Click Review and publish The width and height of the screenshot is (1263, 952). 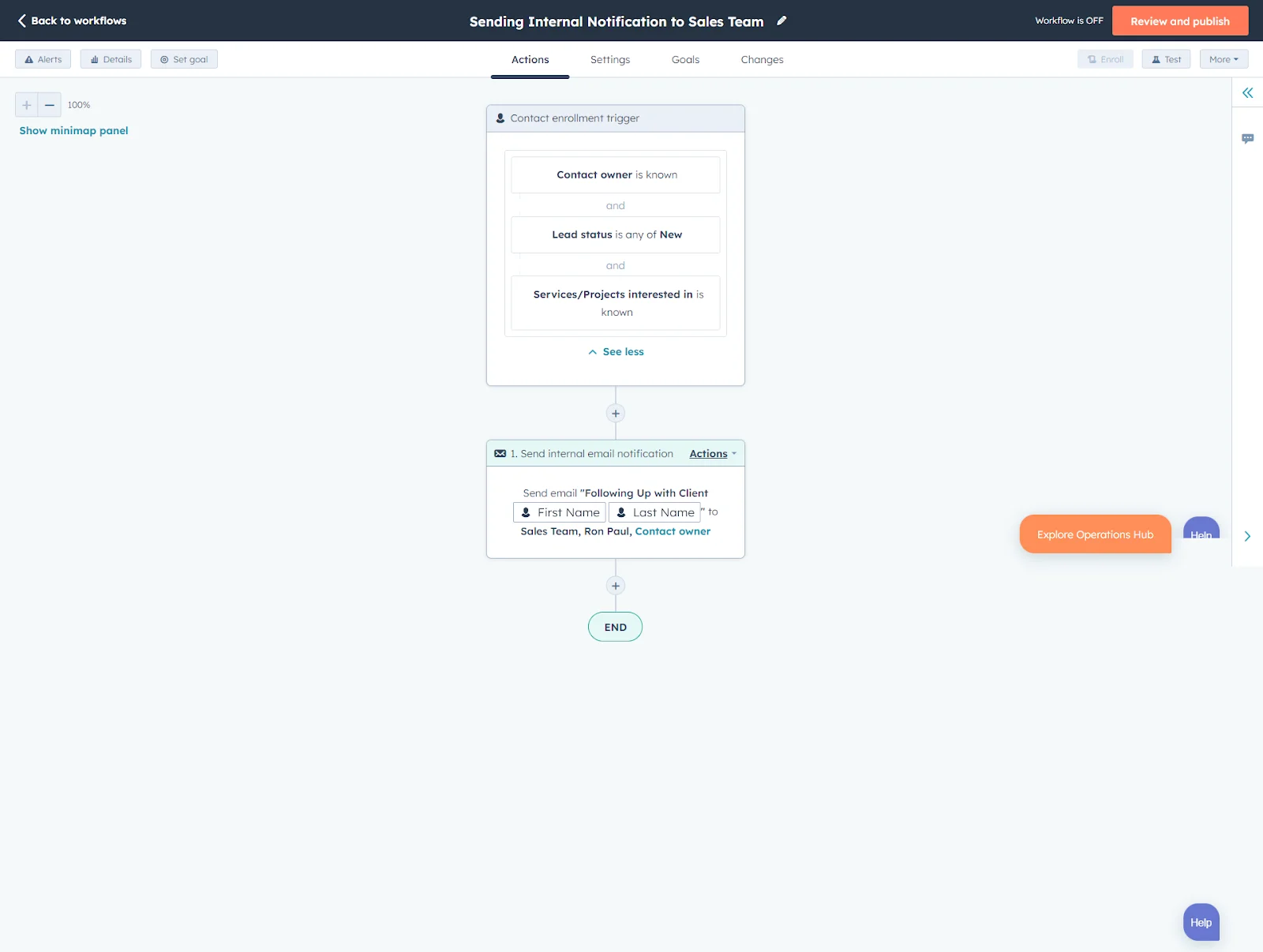coord(1179,21)
